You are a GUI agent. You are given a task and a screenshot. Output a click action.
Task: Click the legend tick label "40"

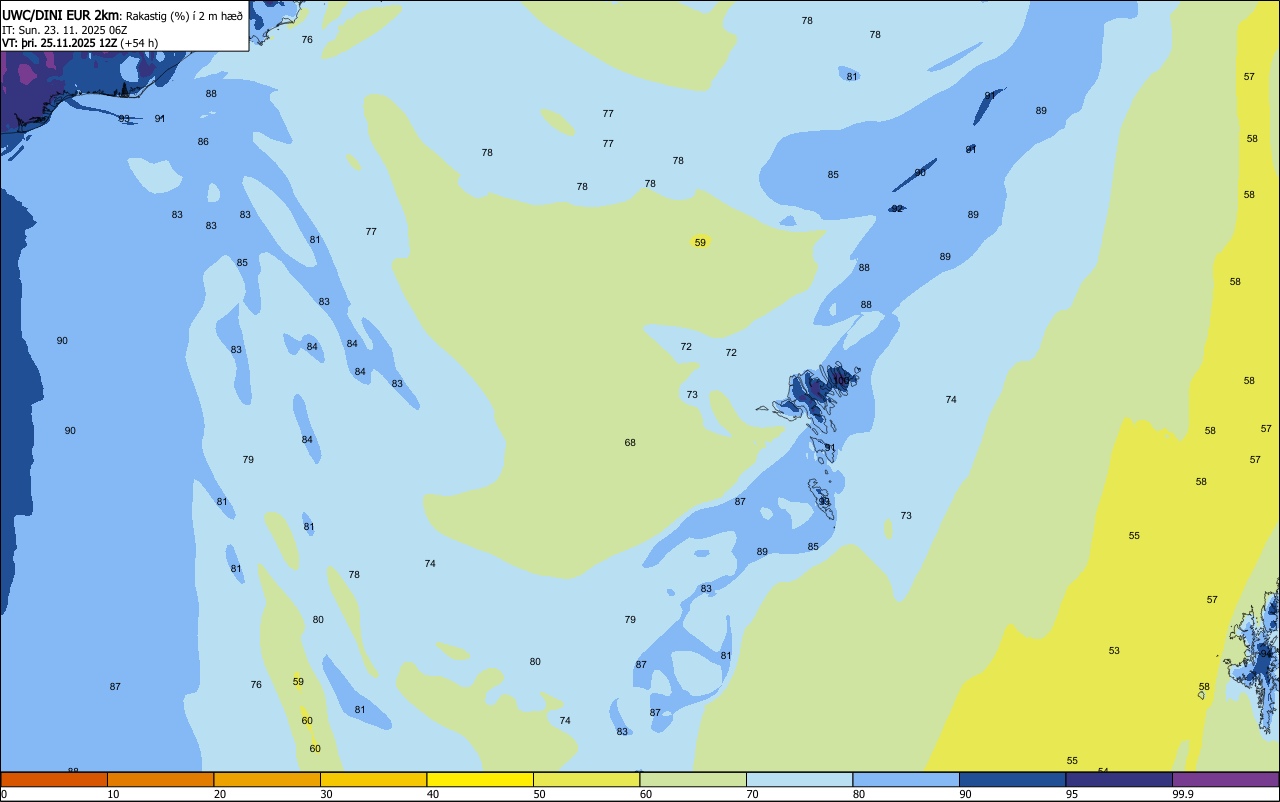coord(433,794)
